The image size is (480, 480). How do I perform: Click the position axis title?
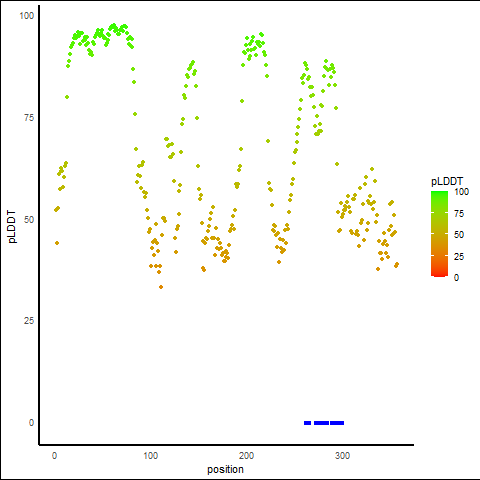tap(225, 469)
